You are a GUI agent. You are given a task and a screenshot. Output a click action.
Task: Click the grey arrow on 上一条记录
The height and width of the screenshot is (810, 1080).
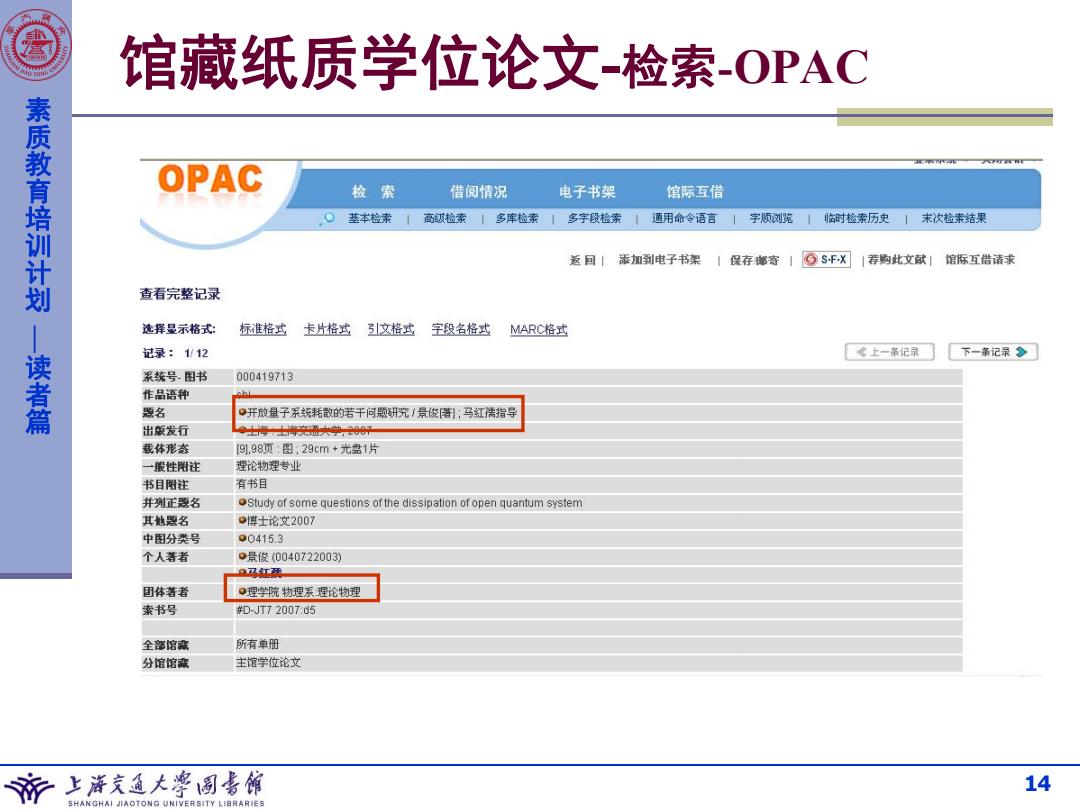(861, 352)
